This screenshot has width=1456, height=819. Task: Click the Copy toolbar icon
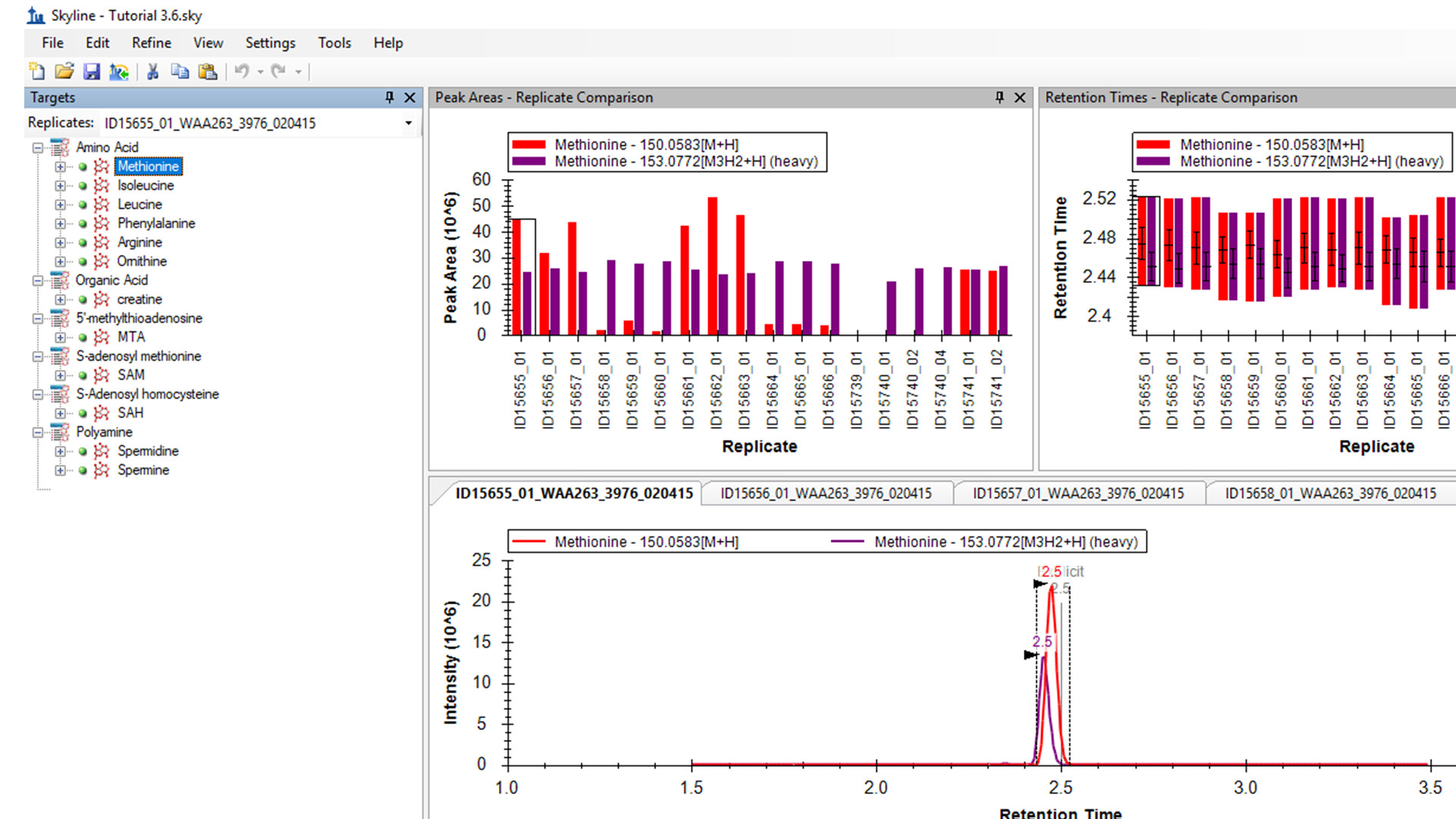[180, 71]
